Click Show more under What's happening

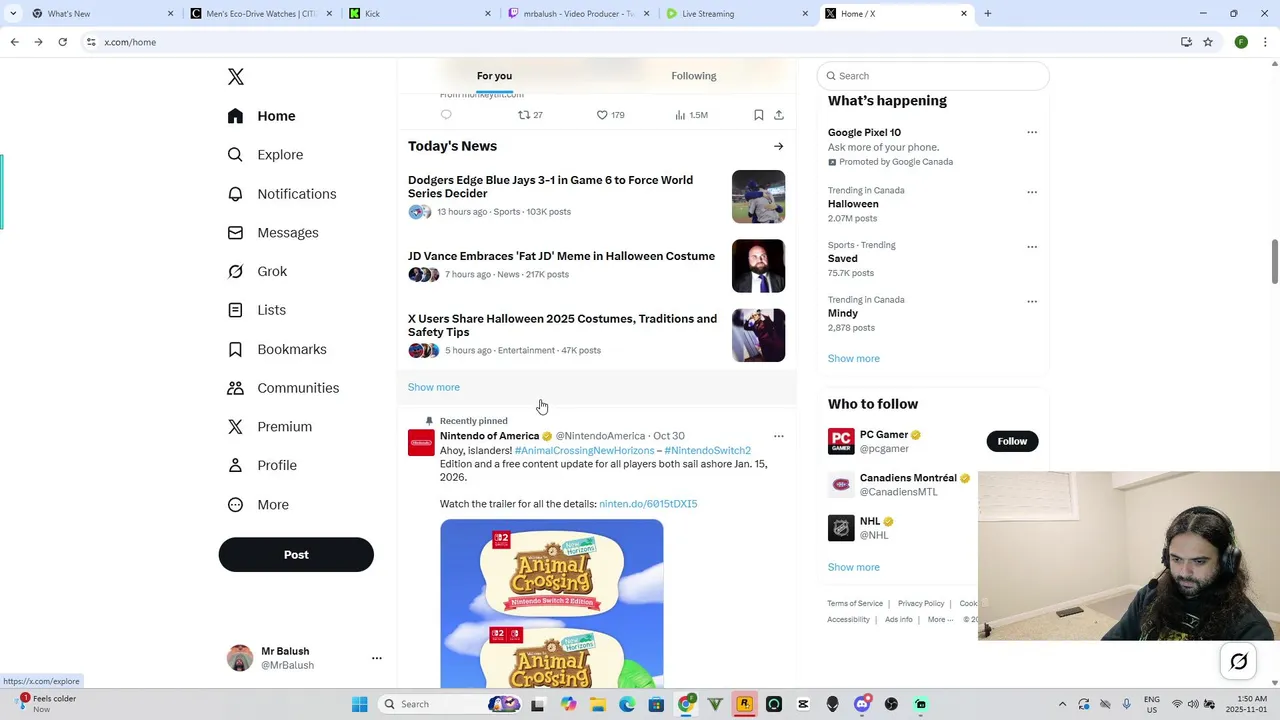tap(854, 358)
